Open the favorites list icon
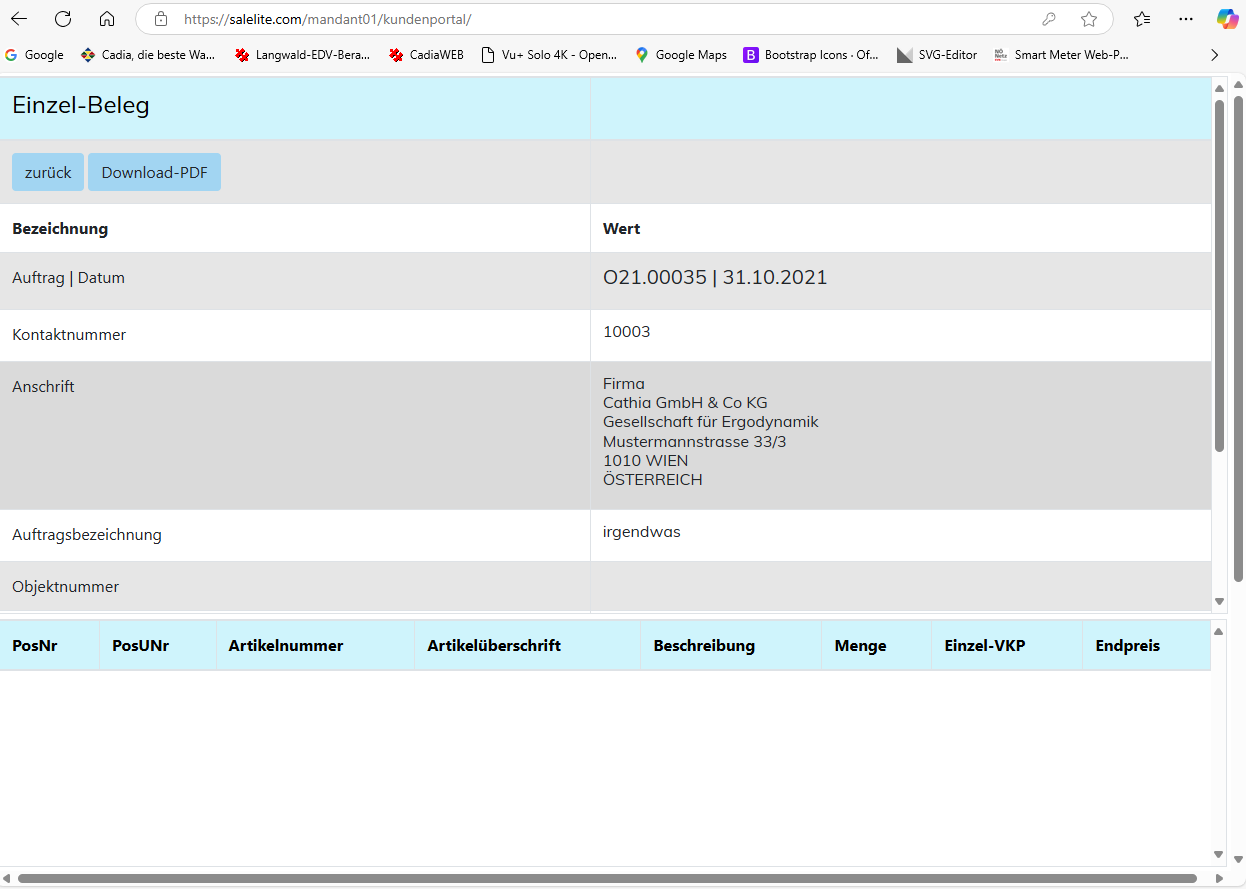This screenshot has height=889, width=1246. (x=1142, y=19)
